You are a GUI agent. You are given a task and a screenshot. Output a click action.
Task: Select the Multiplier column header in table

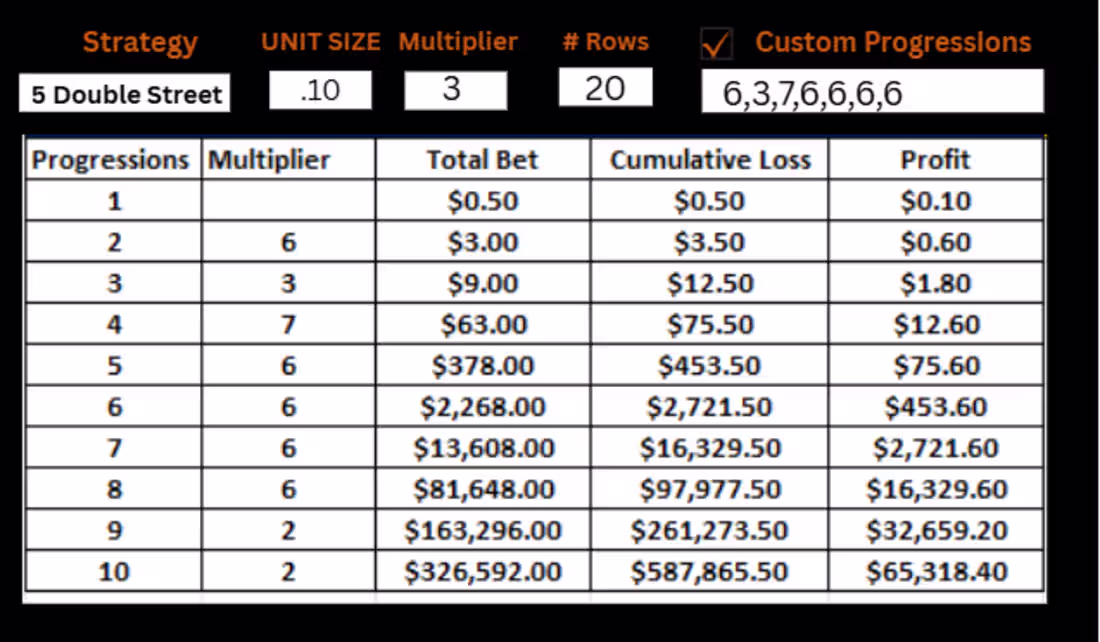click(x=288, y=159)
